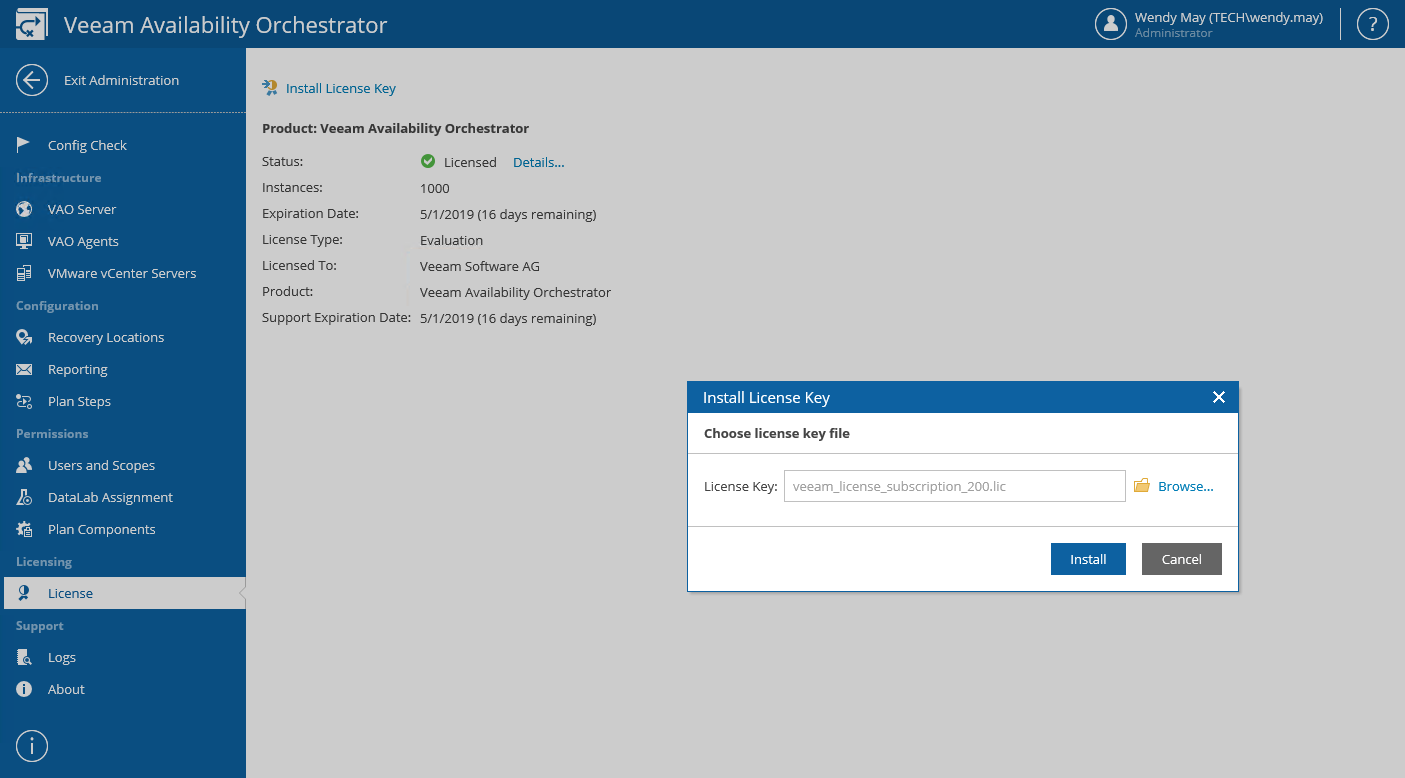The width and height of the screenshot is (1405, 778).
Task: Click the Plan Components gear icon
Action: tap(24, 529)
